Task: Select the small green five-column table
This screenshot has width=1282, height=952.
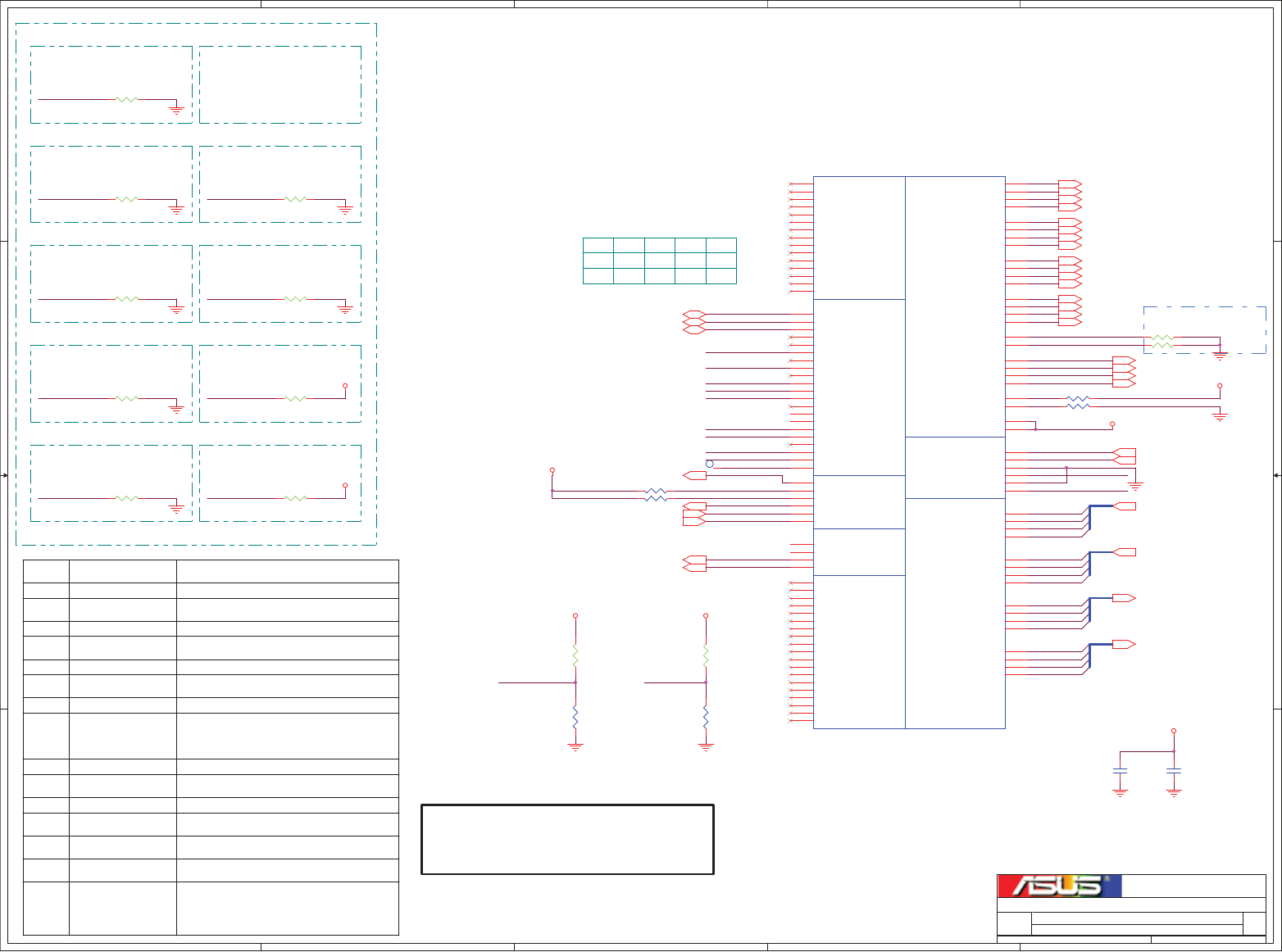Action: 660,261
